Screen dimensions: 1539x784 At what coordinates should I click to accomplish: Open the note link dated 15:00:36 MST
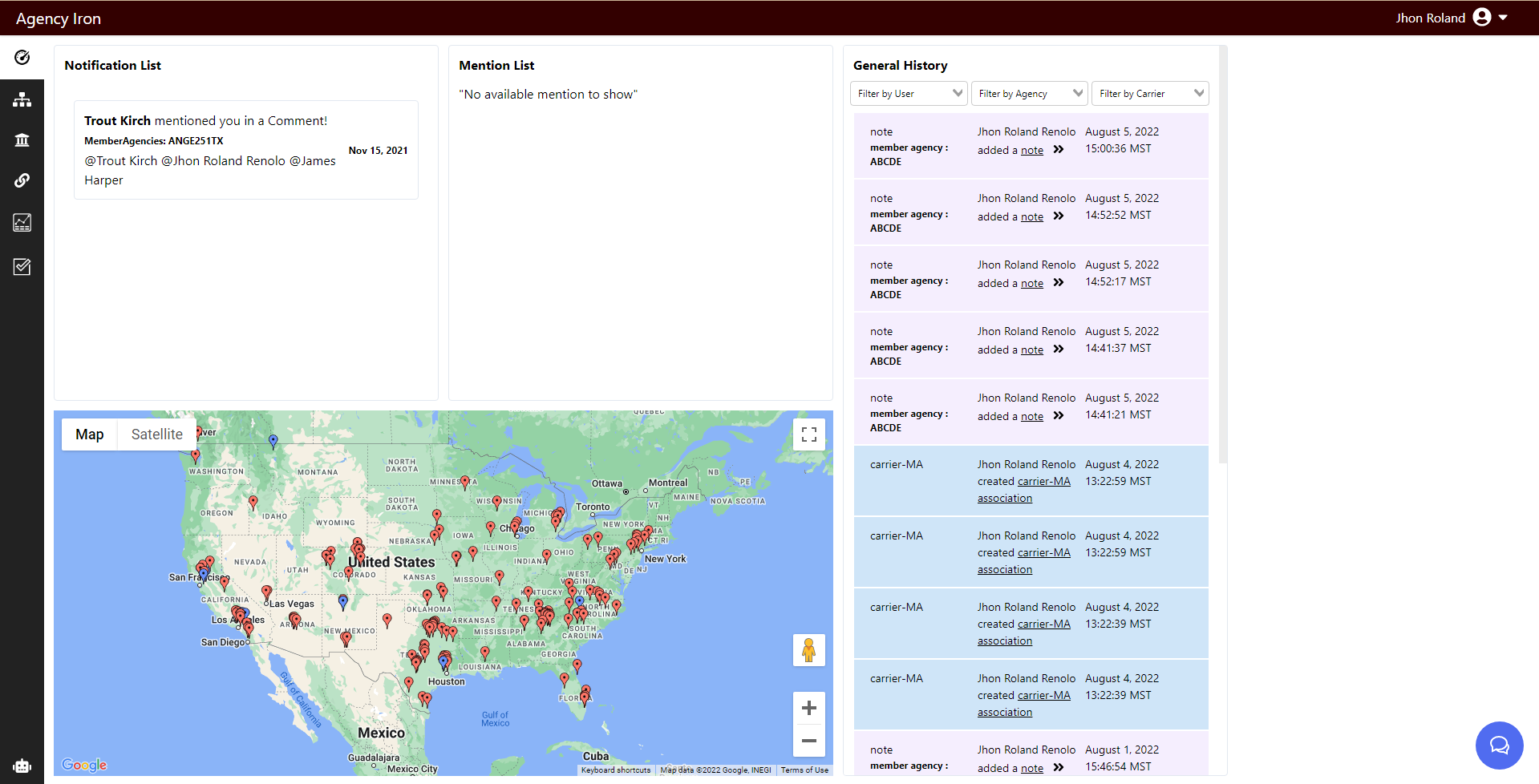point(1031,151)
